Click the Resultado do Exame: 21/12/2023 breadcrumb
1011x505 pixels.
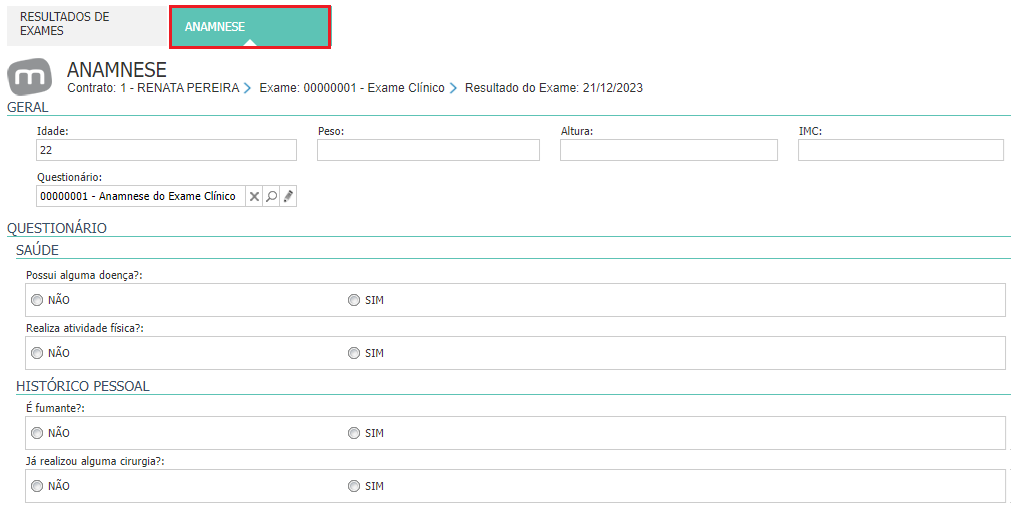(x=554, y=88)
